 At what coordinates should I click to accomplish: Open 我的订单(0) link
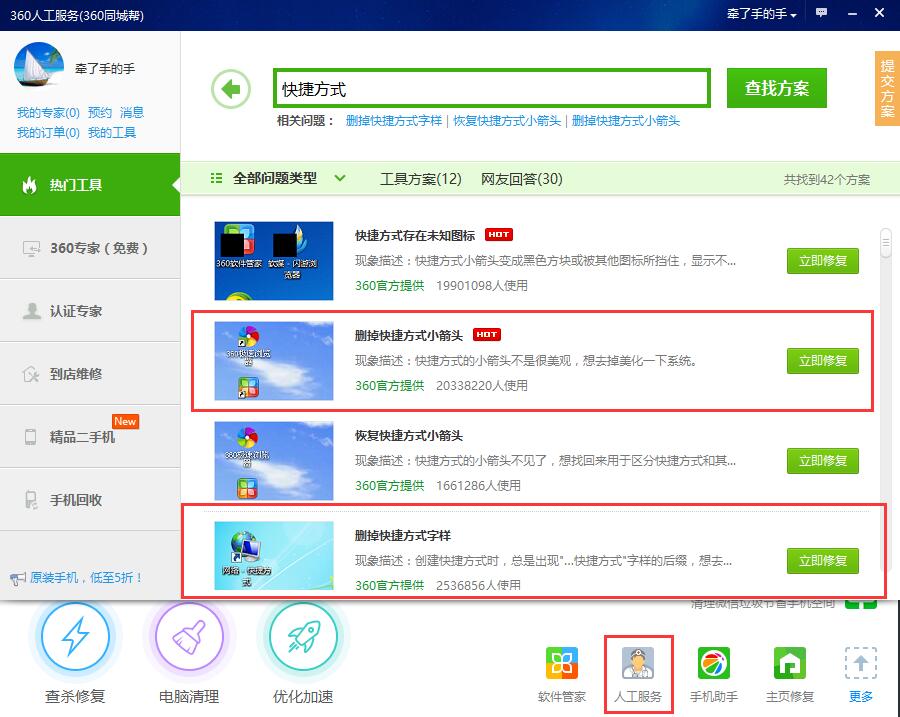click(x=48, y=133)
